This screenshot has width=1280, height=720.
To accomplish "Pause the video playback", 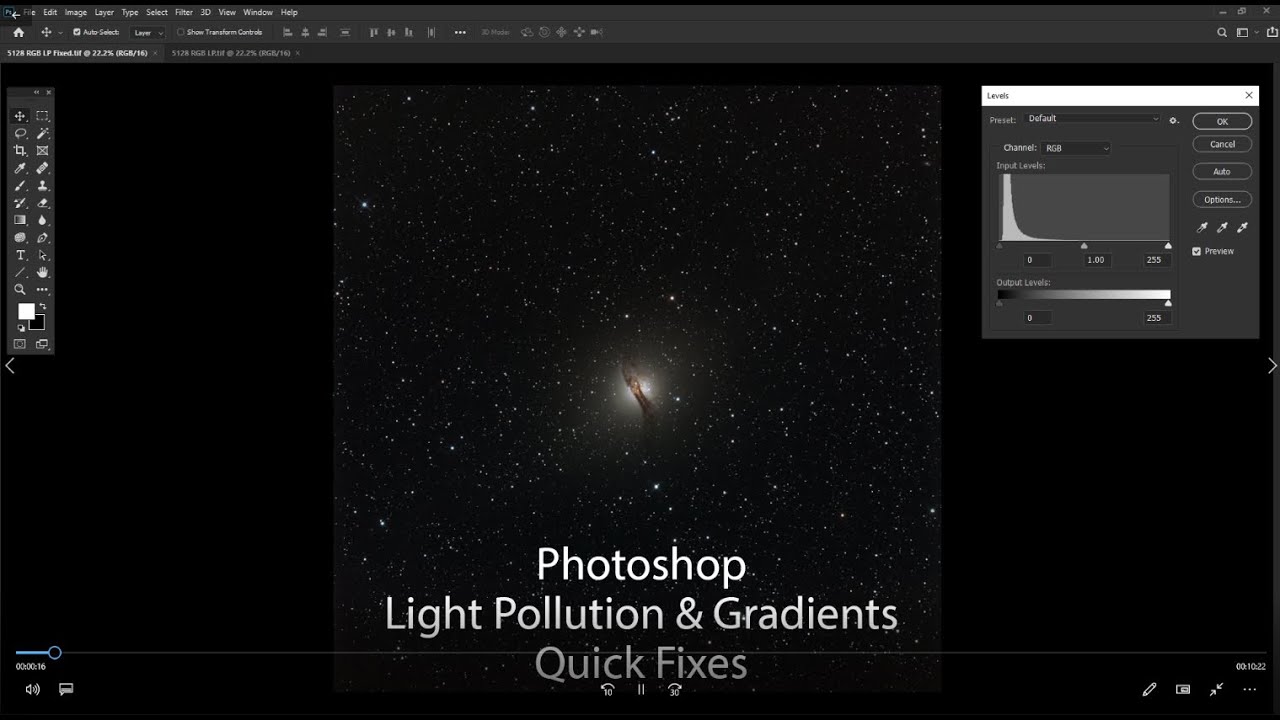I will coord(641,690).
